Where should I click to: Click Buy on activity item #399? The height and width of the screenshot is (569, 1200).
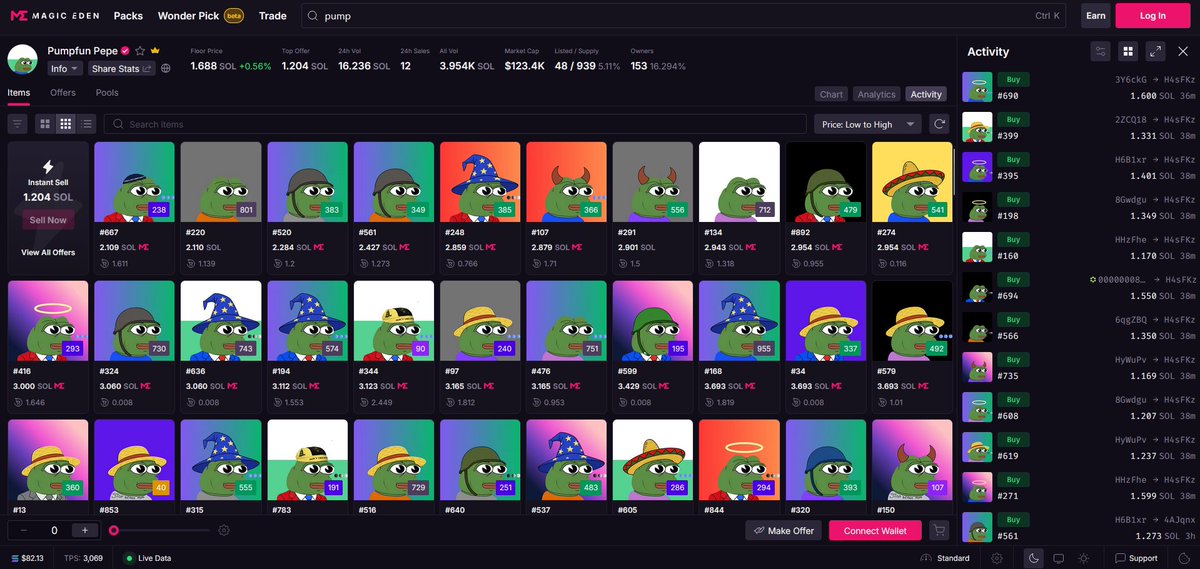click(1013, 119)
